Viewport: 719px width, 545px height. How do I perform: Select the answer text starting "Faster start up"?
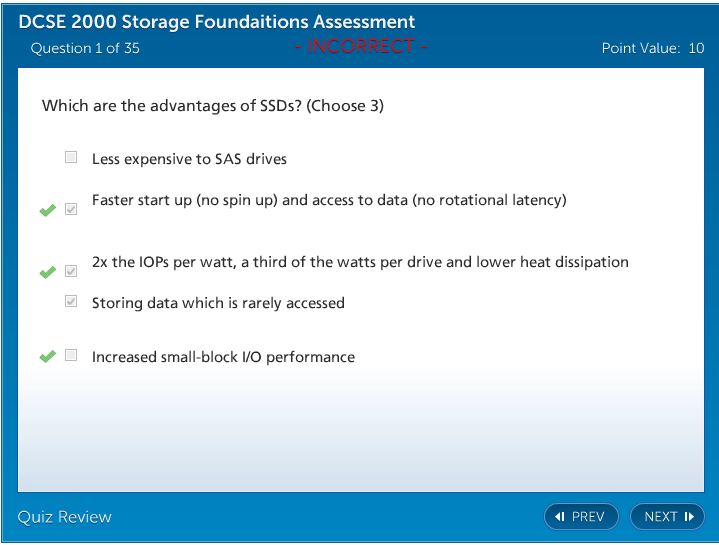(x=329, y=200)
